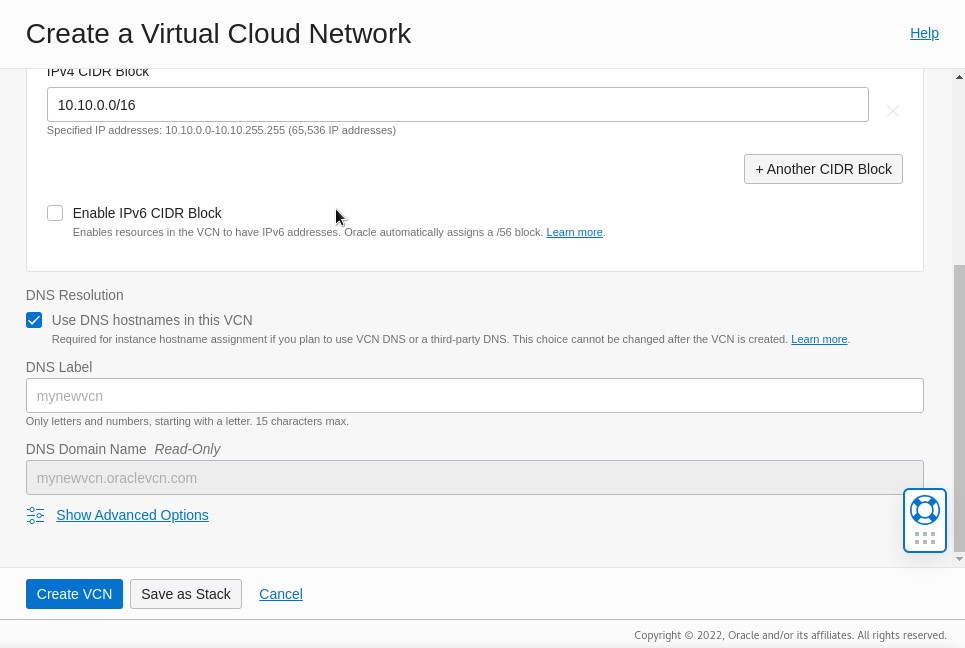Cancel the VCN creation
This screenshot has height=648, width=965.
point(280,593)
